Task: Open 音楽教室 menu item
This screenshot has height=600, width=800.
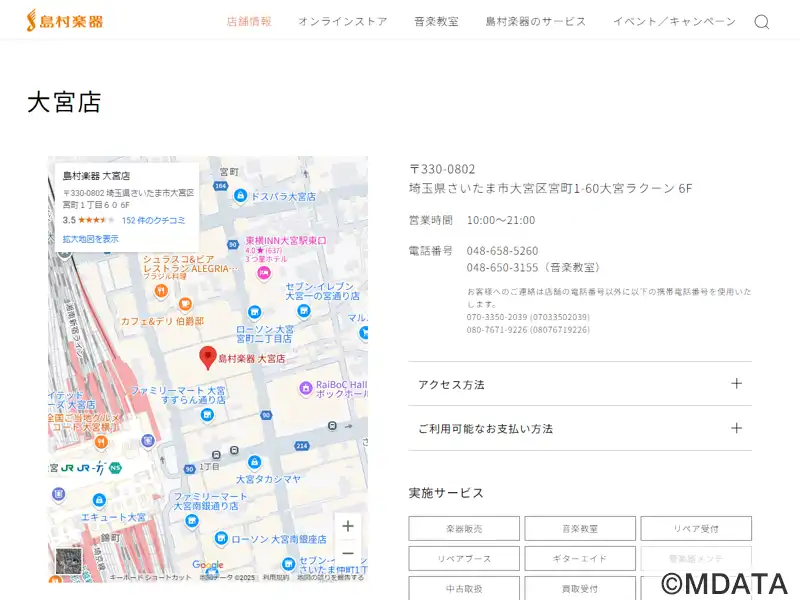Action: pos(437,21)
